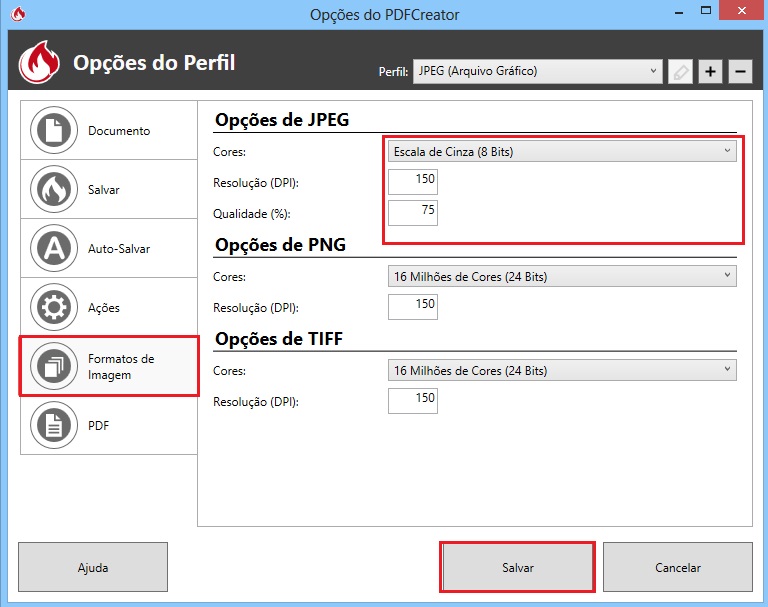Viewport: 768px width, 607px height.
Task: Focus the JPEG Resolução (DPI) field
Action: click(412, 182)
